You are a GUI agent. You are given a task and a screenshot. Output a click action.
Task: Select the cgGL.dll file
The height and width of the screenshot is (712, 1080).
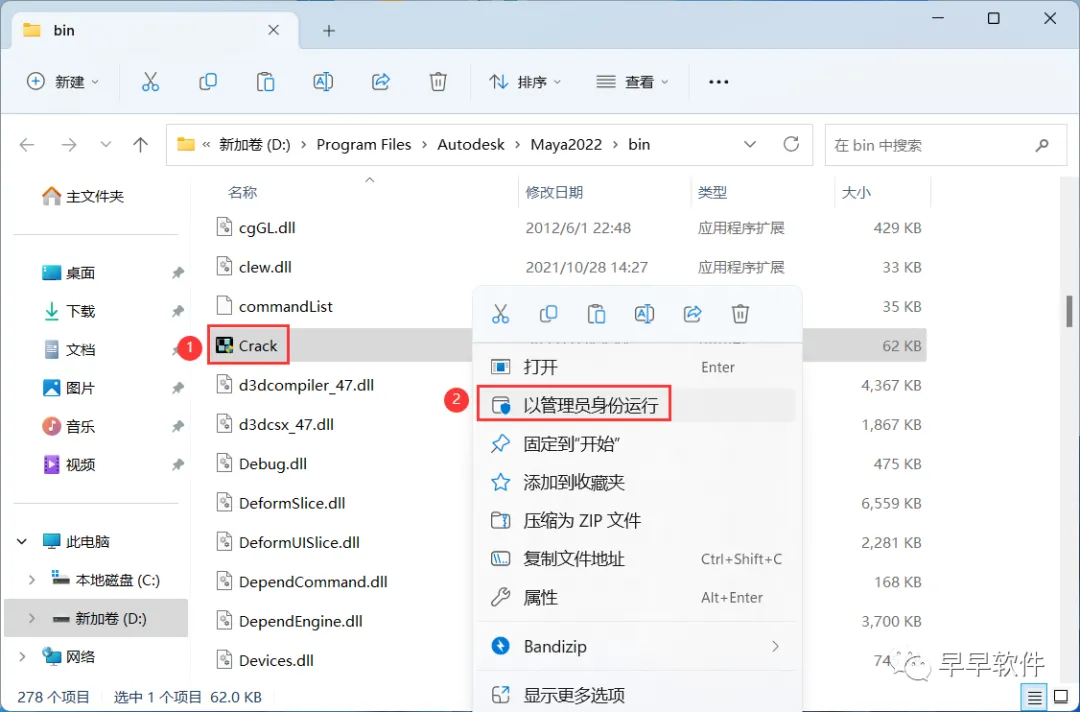coord(256,228)
